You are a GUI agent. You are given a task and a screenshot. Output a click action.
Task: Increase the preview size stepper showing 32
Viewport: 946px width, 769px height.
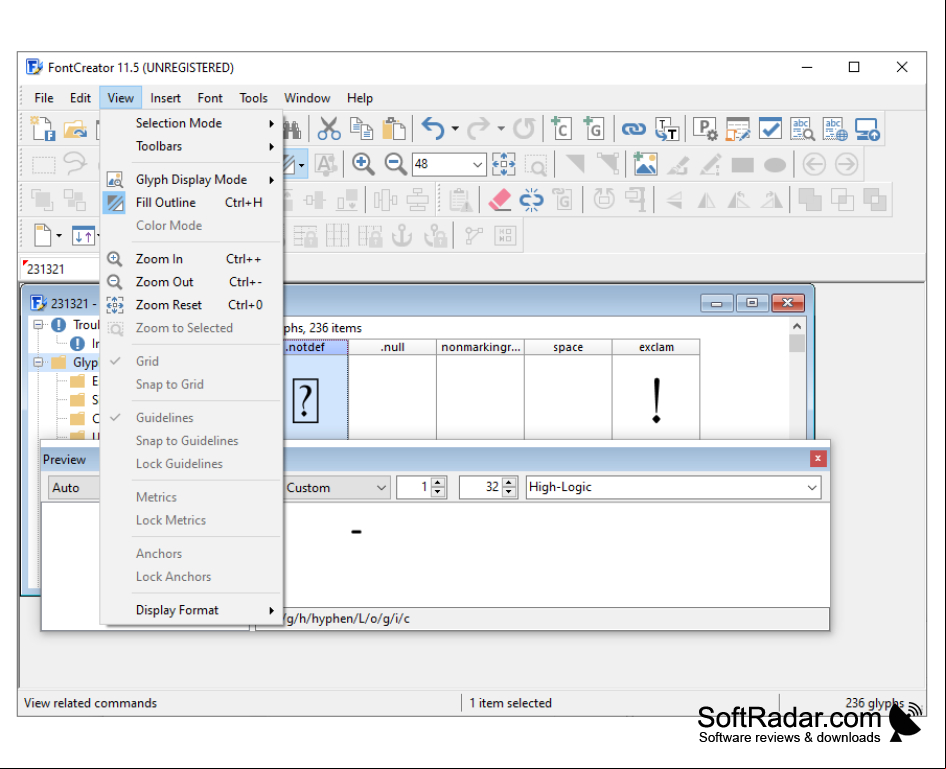pyautogui.click(x=509, y=483)
